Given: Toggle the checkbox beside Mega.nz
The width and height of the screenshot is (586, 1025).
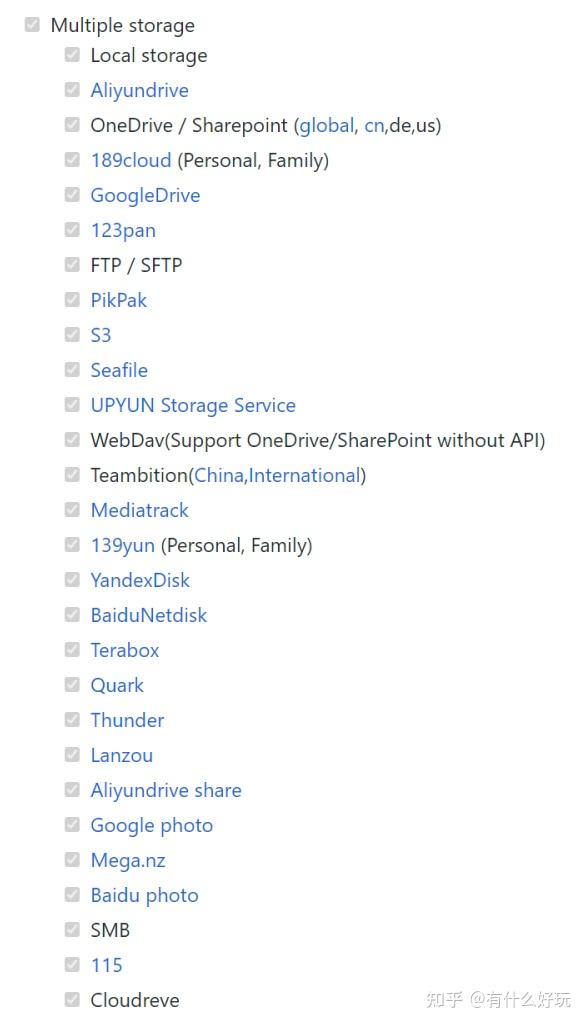Looking at the screenshot, I should [71, 859].
